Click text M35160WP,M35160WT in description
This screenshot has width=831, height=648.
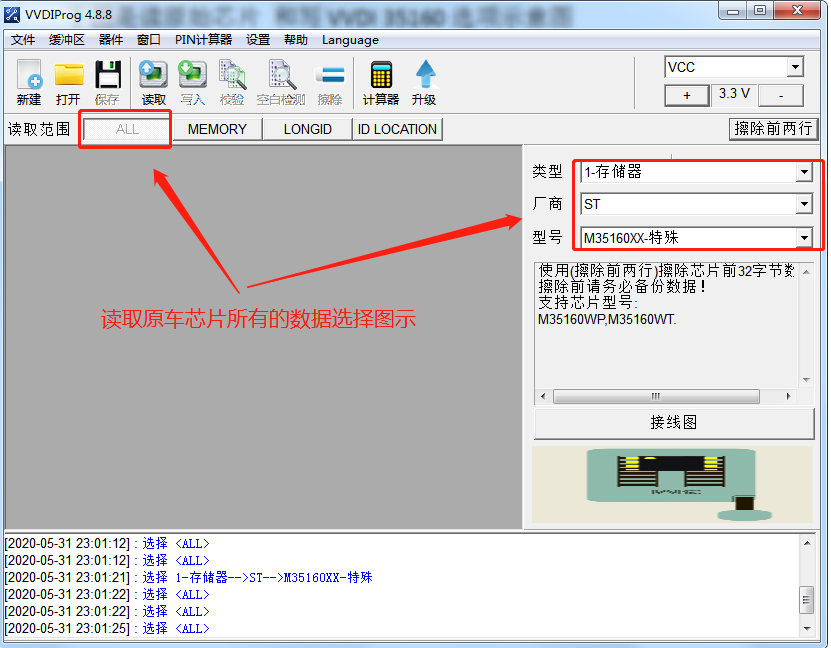tap(607, 319)
